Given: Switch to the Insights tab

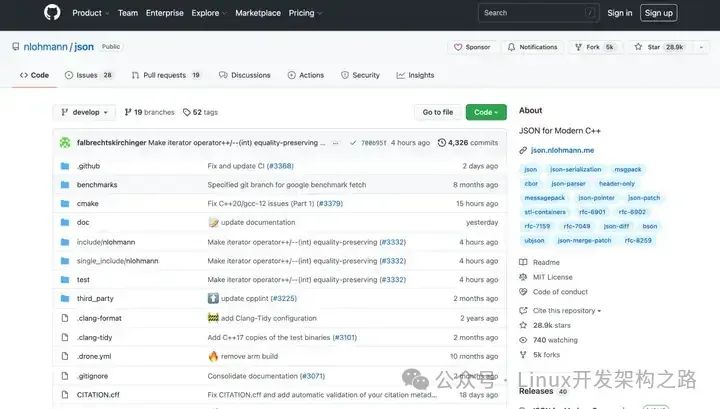Looking at the screenshot, I should pyautogui.click(x=415, y=75).
